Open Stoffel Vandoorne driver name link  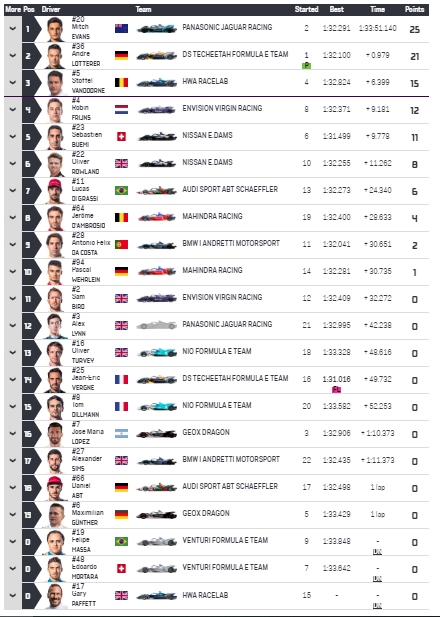point(88,83)
